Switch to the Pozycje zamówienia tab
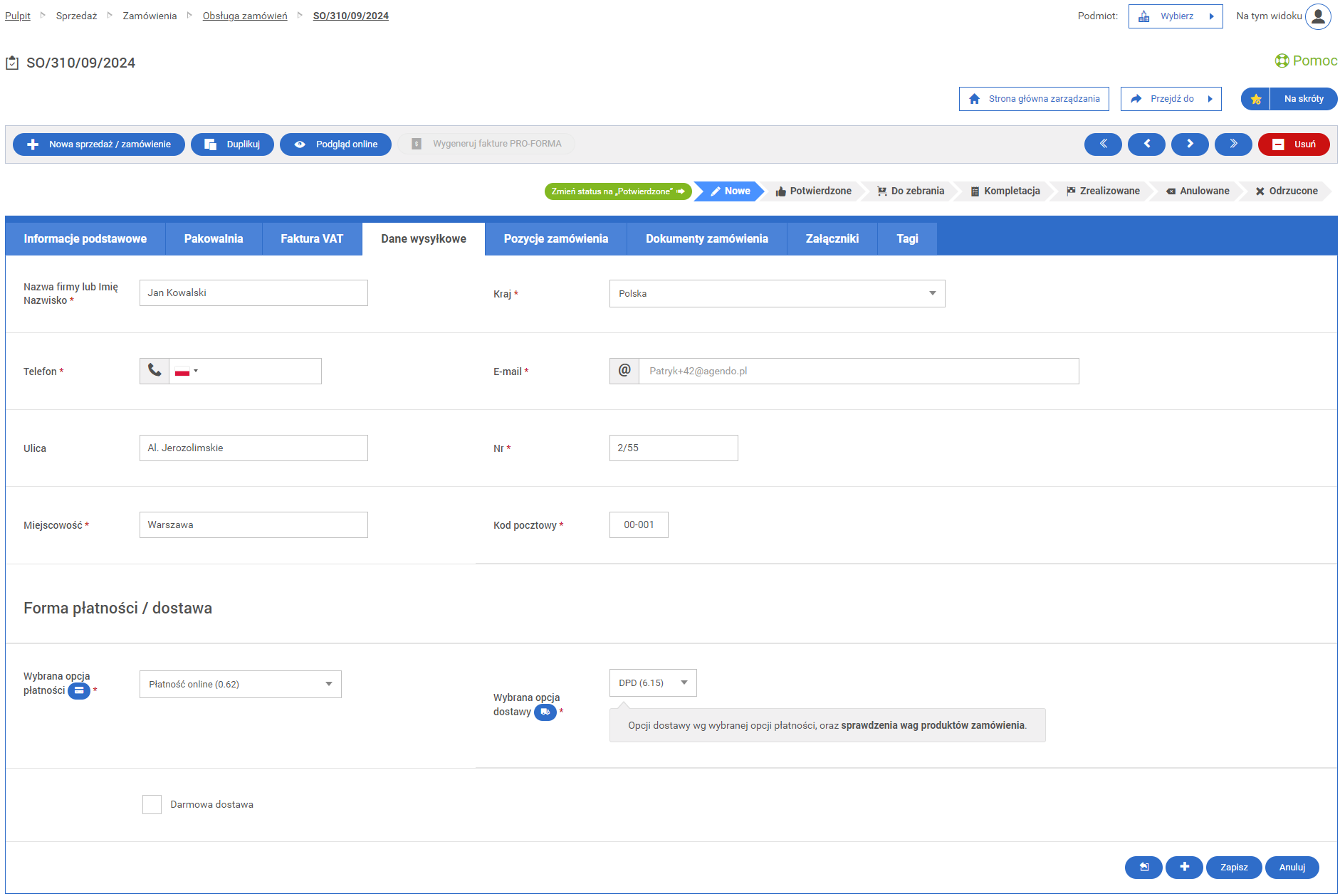This screenshot has width=1340, height=896. [555, 239]
